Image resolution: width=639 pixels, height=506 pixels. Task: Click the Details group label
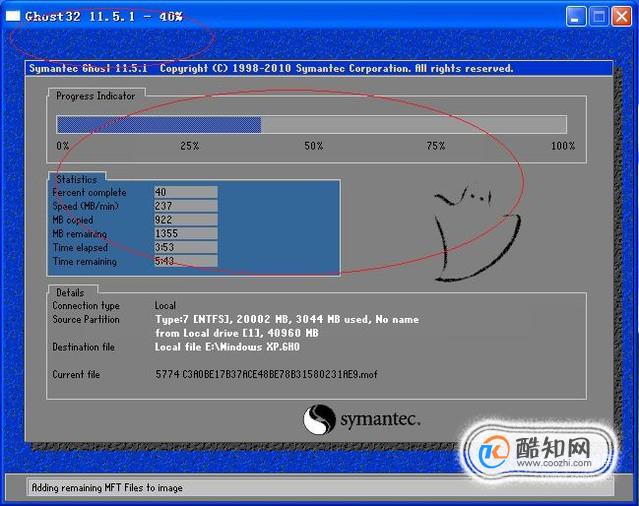click(70, 293)
